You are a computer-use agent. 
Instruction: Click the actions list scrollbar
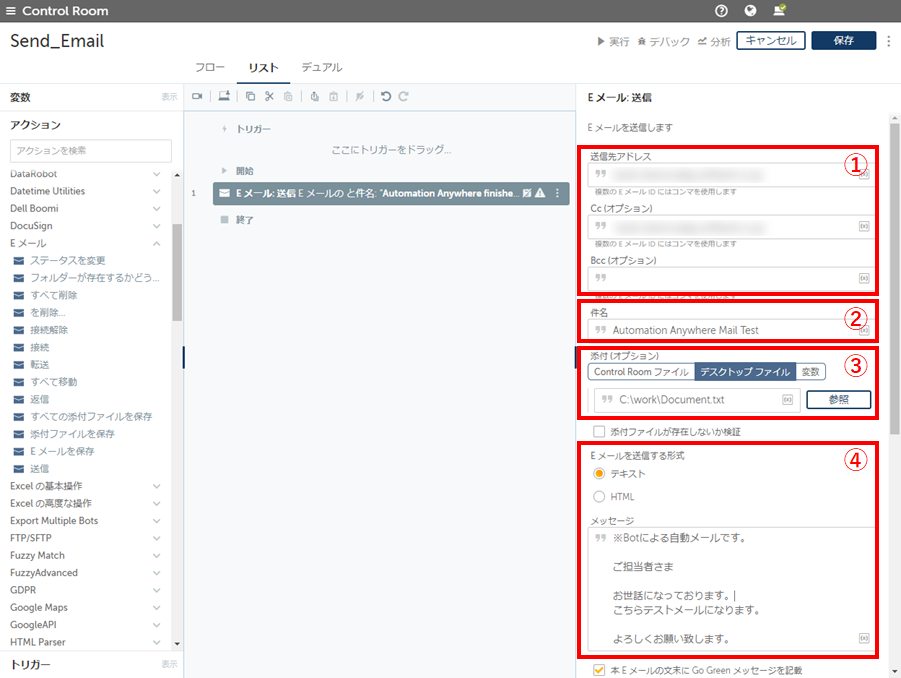[x=177, y=272]
